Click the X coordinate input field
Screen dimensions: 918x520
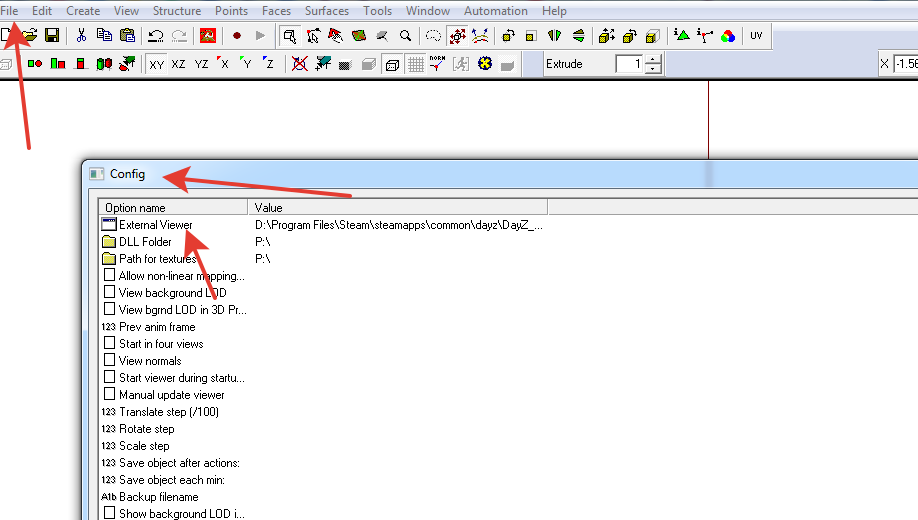(x=906, y=64)
